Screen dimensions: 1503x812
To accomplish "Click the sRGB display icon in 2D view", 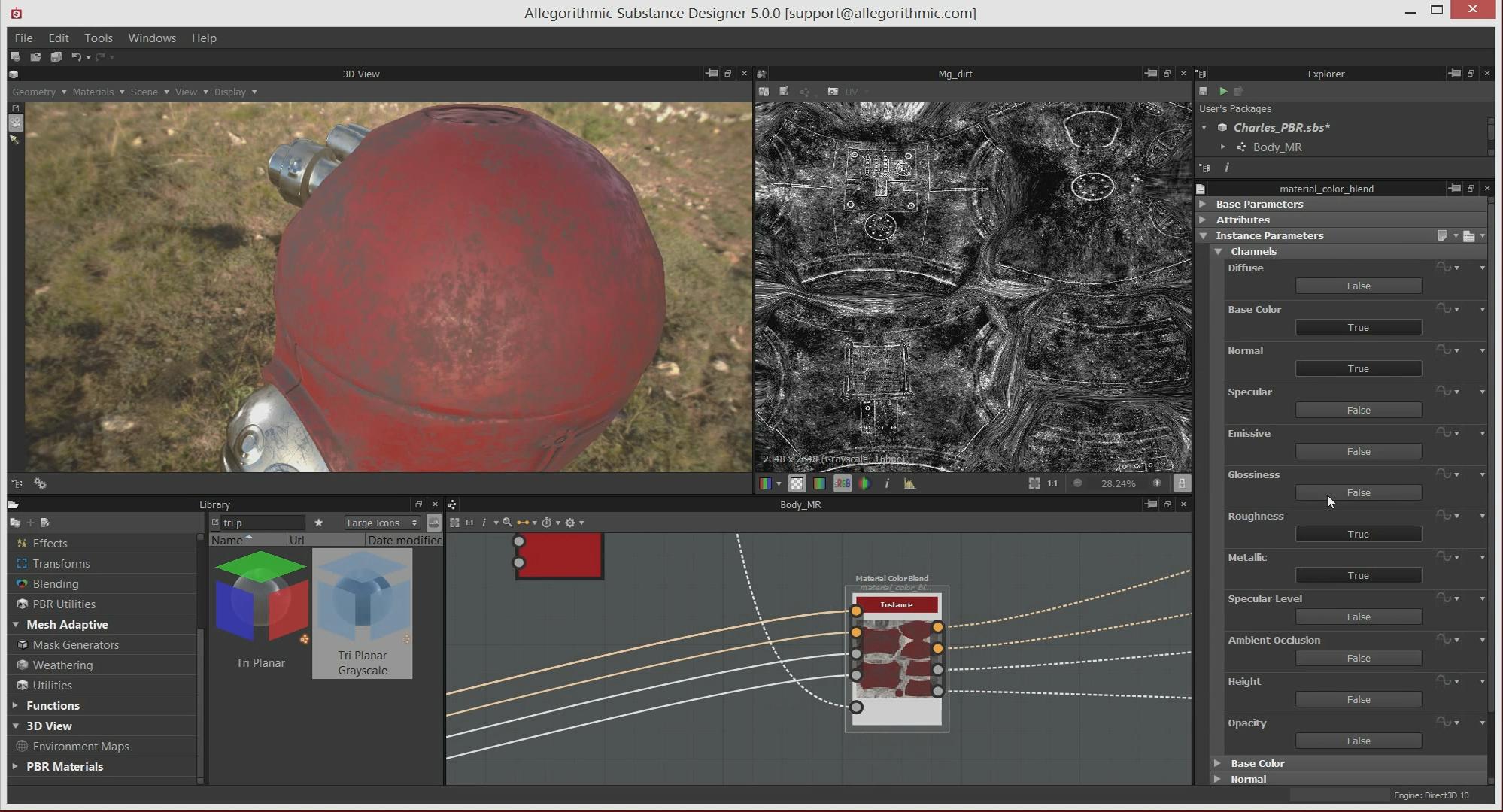I will [x=842, y=483].
